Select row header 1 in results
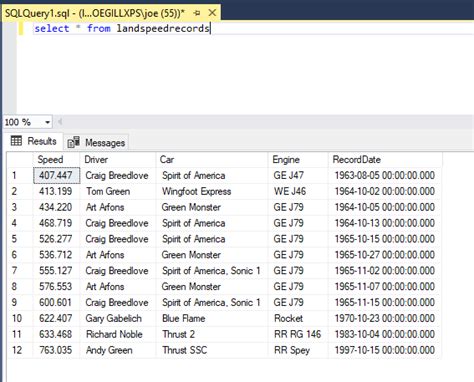 click(20, 175)
